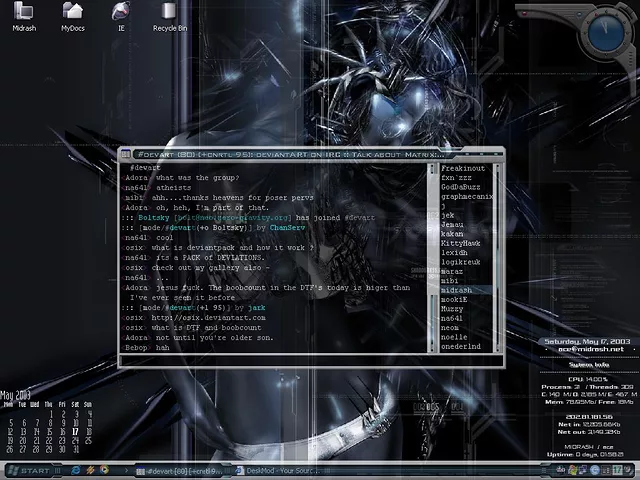Image resolution: width=640 pixels, height=480 pixels.
Task: Select user logikreuk in nick list
Action: pos(460,262)
